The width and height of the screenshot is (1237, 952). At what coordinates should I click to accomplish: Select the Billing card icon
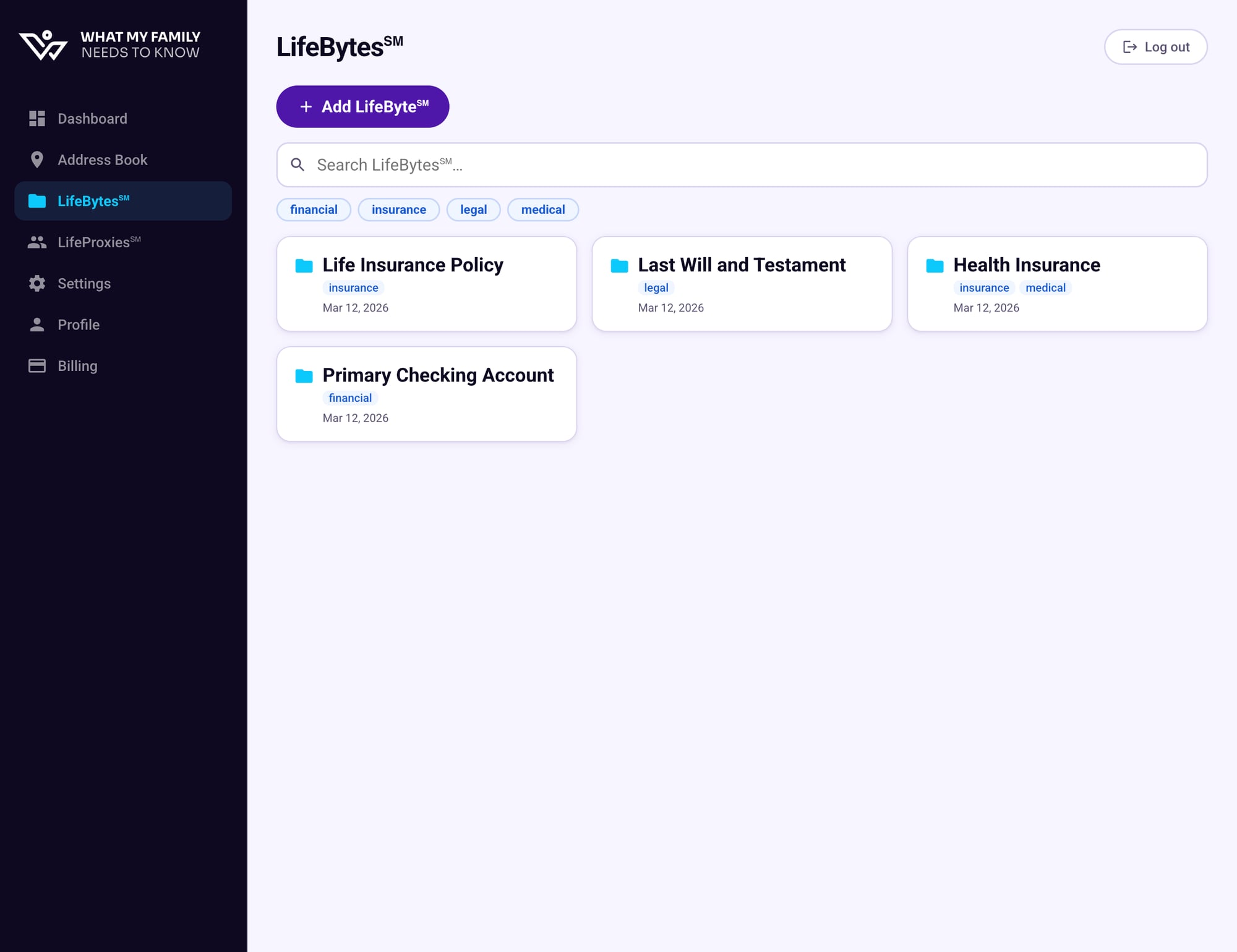pos(36,365)
